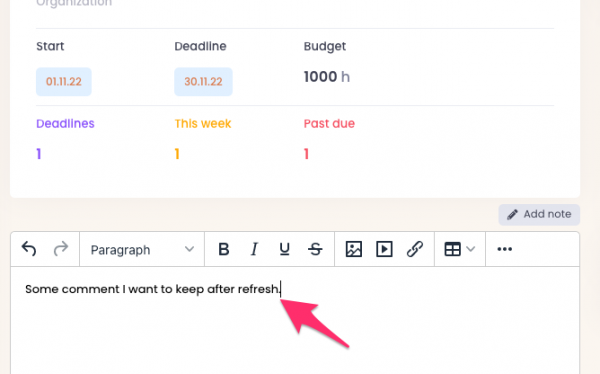Screen dimensions: 600x374
Task: Click the redo arrow icon
Action: 60,249
